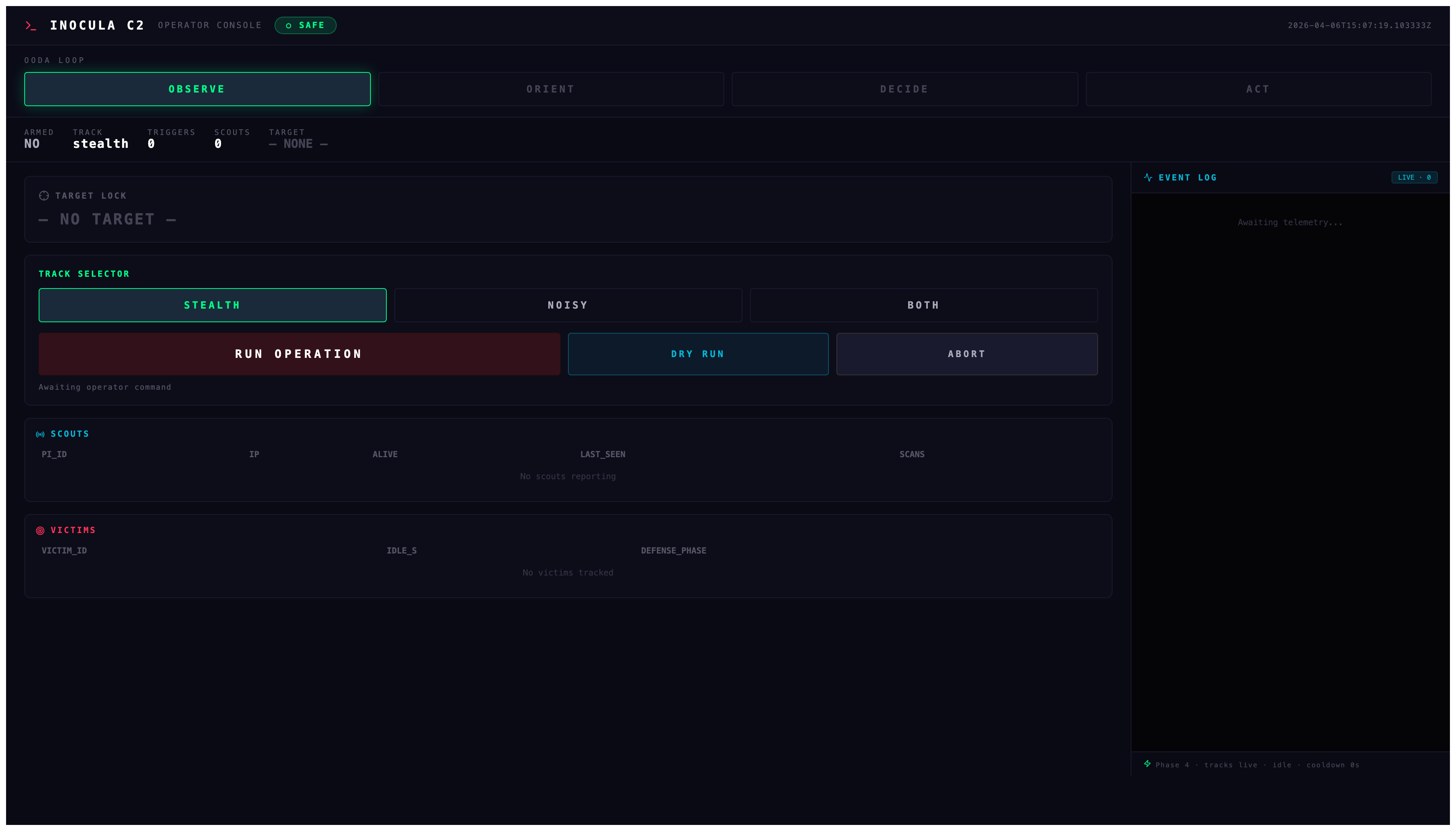Click the lightning bolt in the status bar
1456x831 pixels.
point(1148,764)
